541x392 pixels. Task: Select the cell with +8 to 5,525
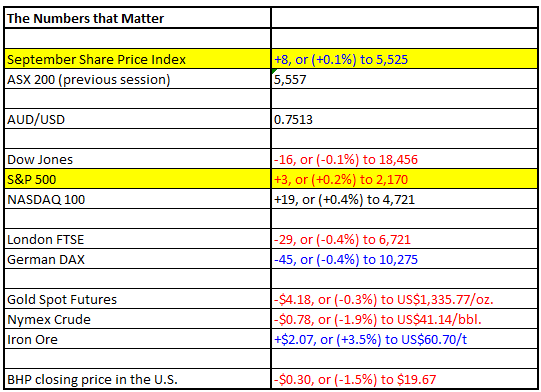tap(404, 59)
